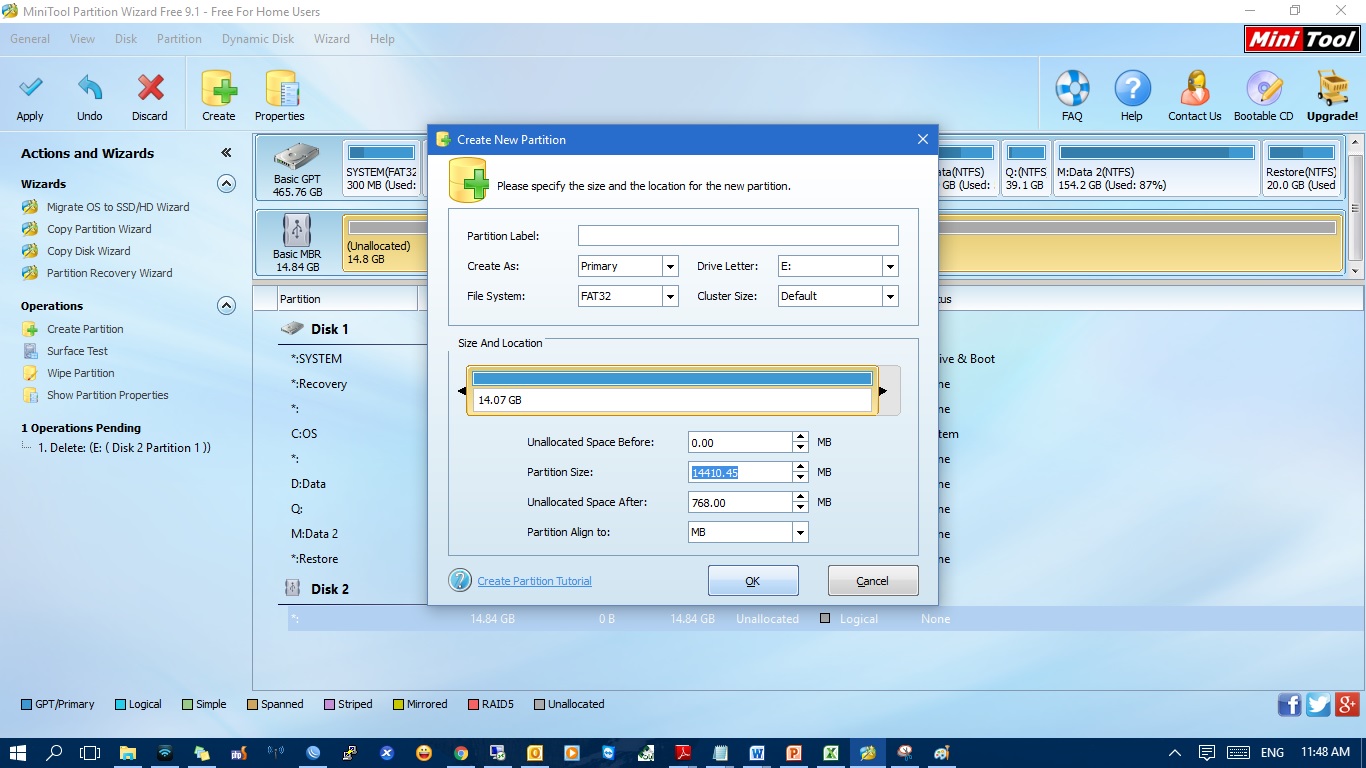
Task: Click the Partition Size input field
Action: point(740,472)
